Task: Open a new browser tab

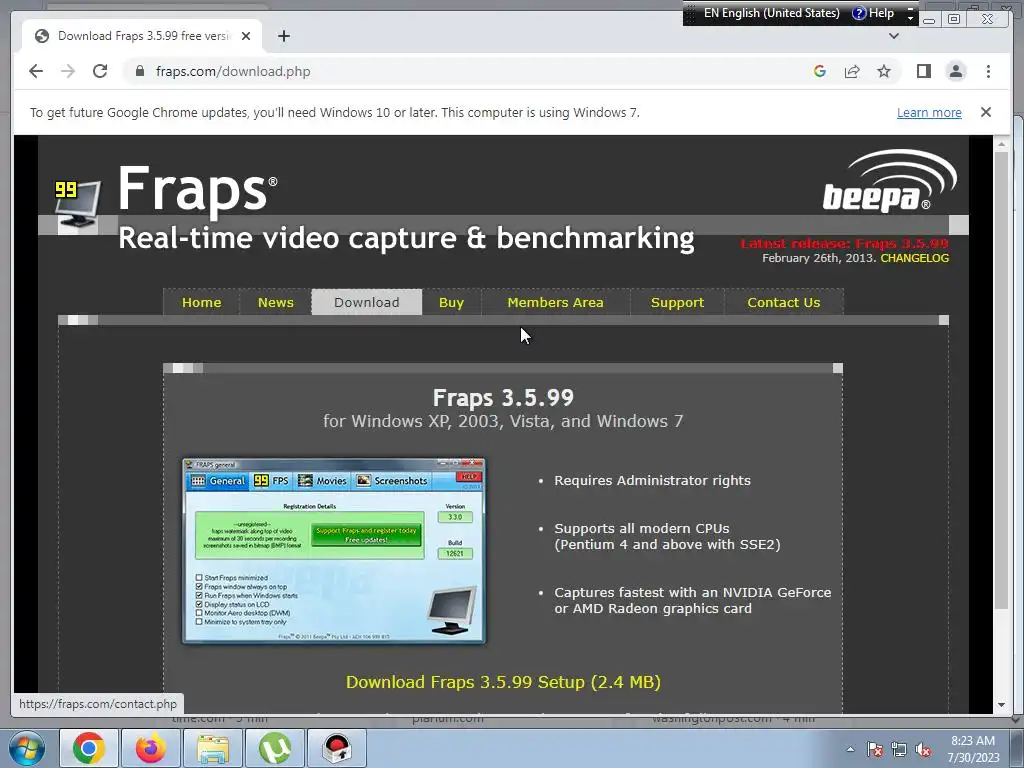Action: pyautogui.click(x=283, y=36)
